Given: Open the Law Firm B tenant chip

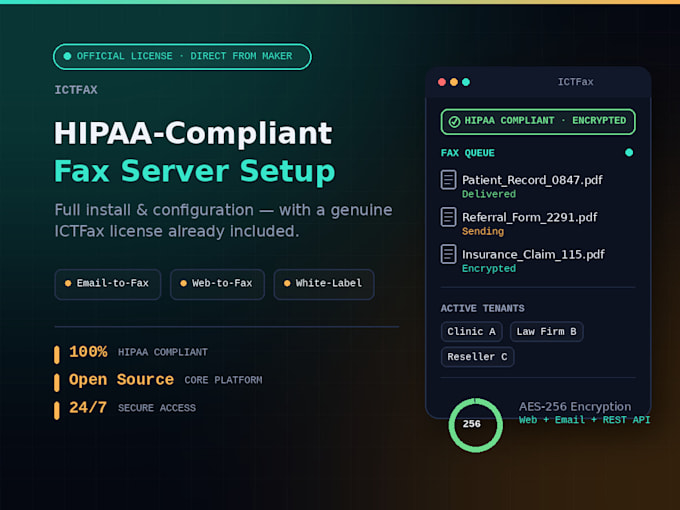Looking at the screenshot, I should [x=546, y=332].
